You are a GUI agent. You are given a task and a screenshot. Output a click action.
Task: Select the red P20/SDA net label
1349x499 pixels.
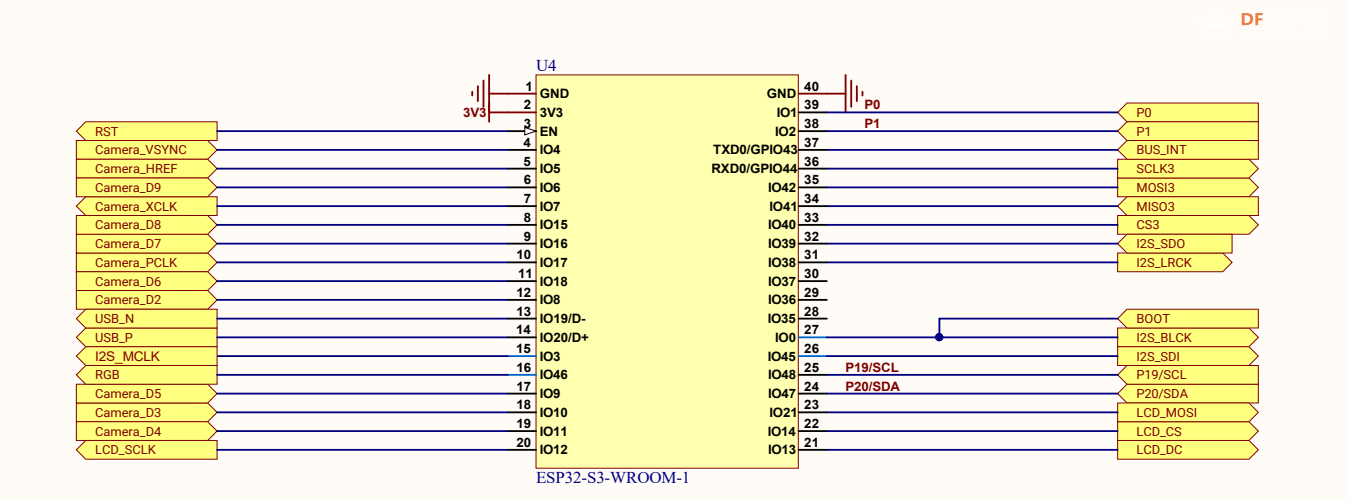(872, 386)
